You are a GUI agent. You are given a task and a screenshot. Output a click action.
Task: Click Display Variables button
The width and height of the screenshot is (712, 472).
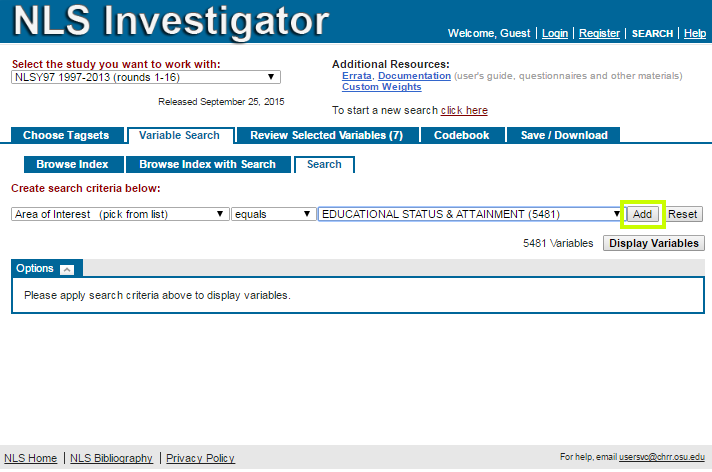pos(653,243)
